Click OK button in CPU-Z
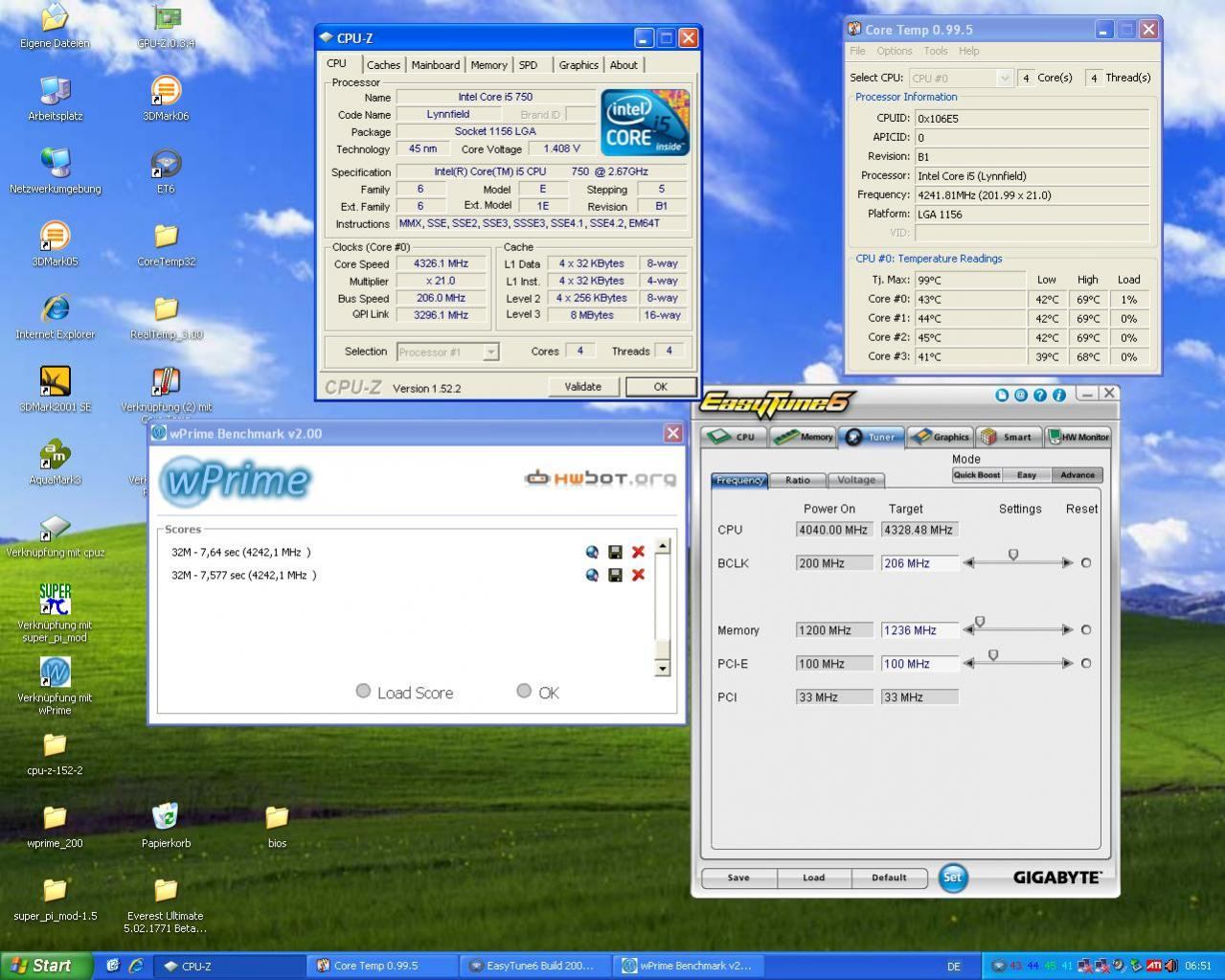Screen dimensions: 1225x980 click(660, 387)
